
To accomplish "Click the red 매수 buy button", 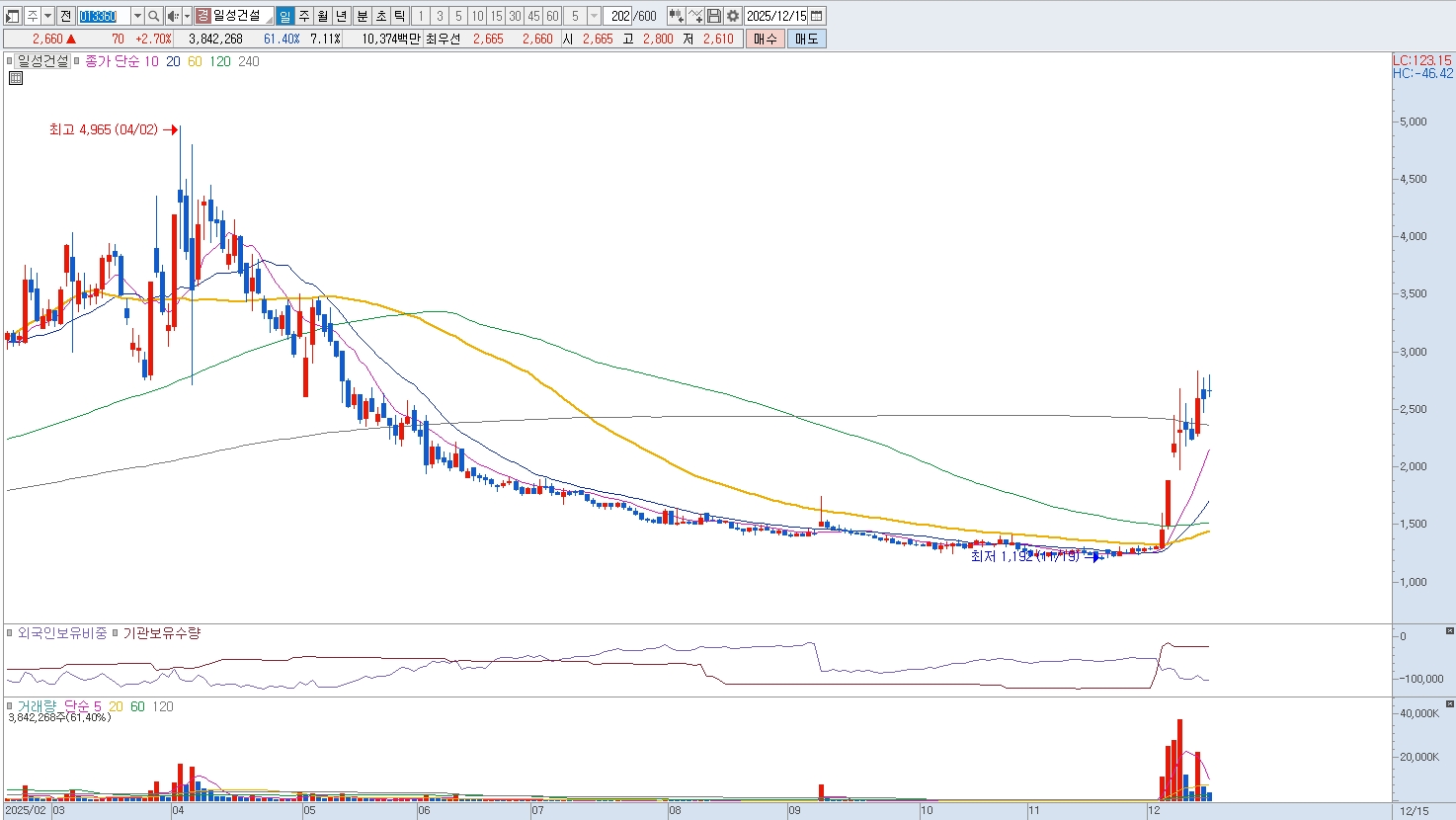I will (x=765, y=39).
